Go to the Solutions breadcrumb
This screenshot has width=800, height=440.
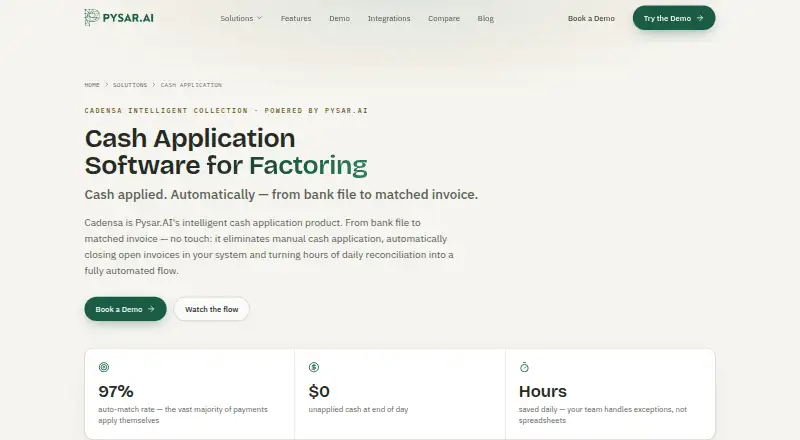click(130, 85)
